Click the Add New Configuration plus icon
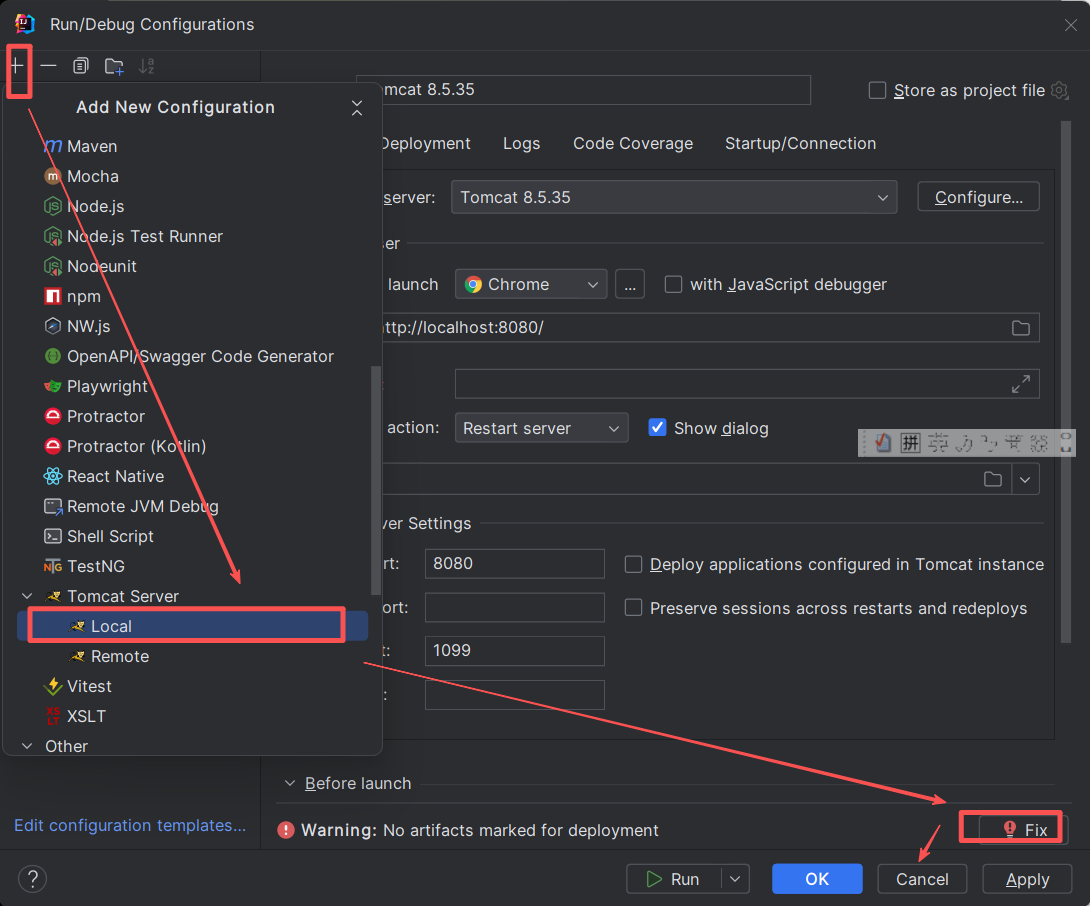The height and width of the screenshot is (906, 1090). click(17, 66)
